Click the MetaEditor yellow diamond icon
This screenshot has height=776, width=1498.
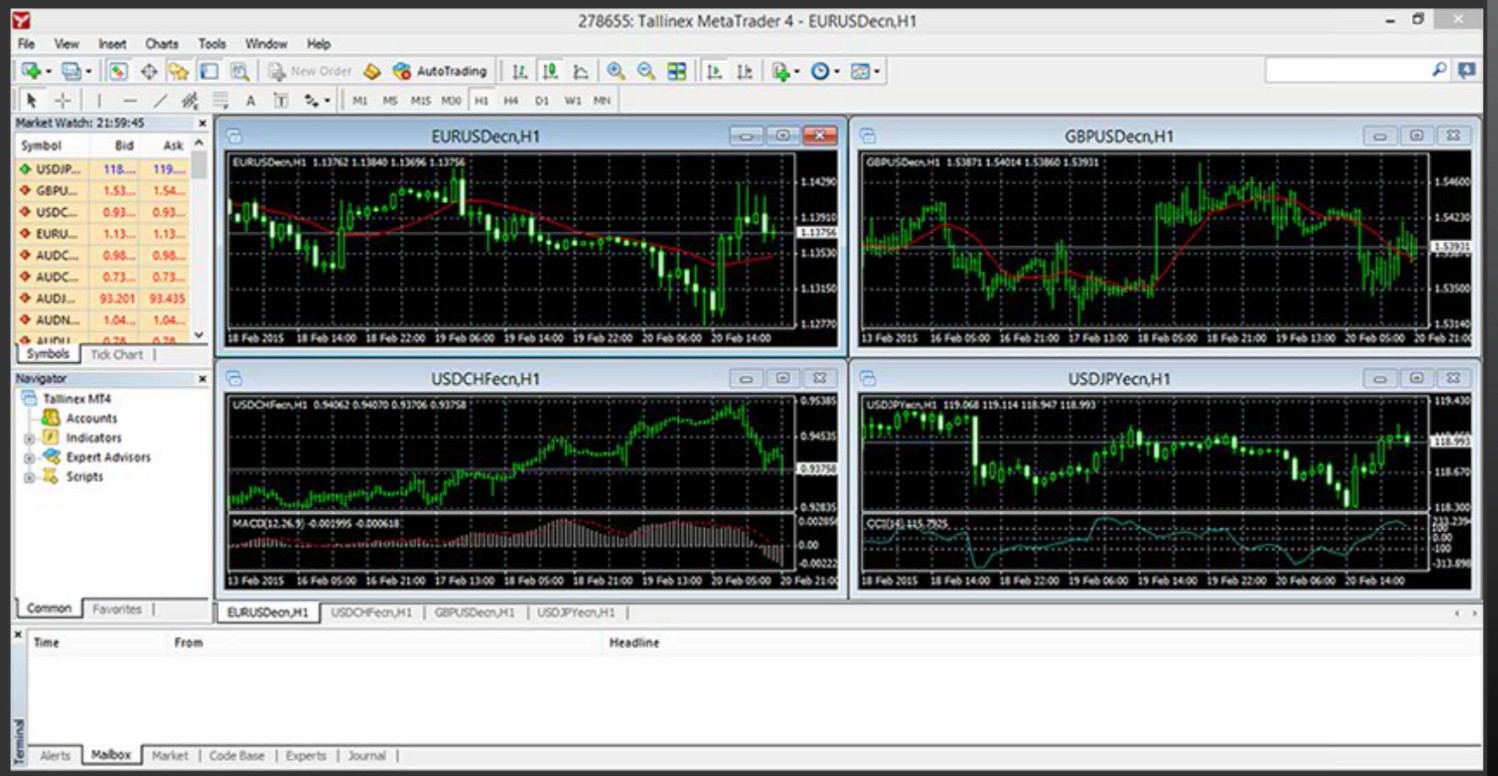(x=372, y=71)
